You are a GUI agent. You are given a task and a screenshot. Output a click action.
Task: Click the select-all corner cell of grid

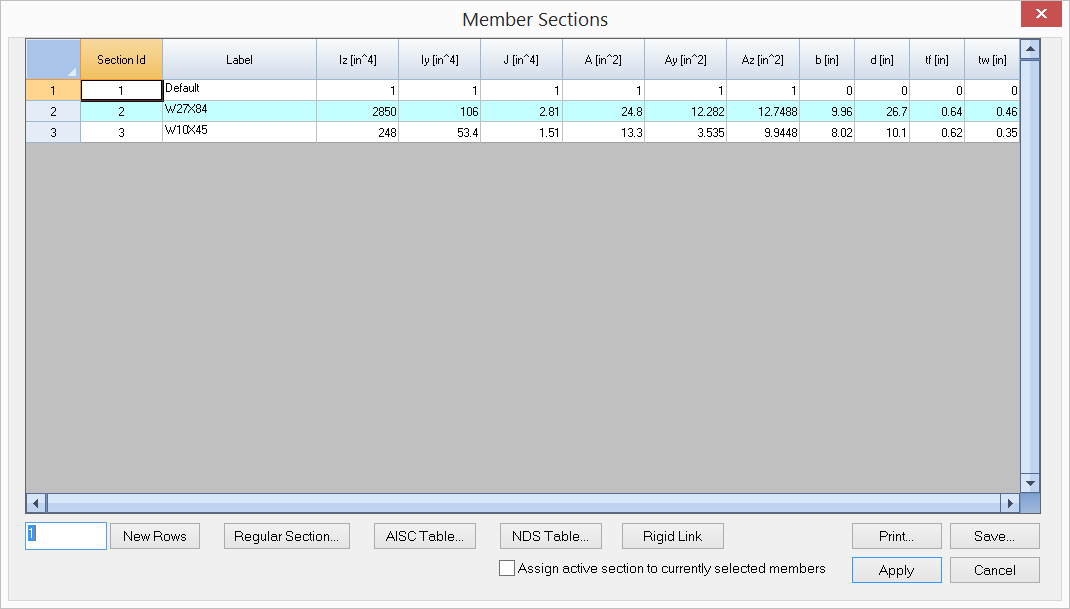(x=53, y=60)
